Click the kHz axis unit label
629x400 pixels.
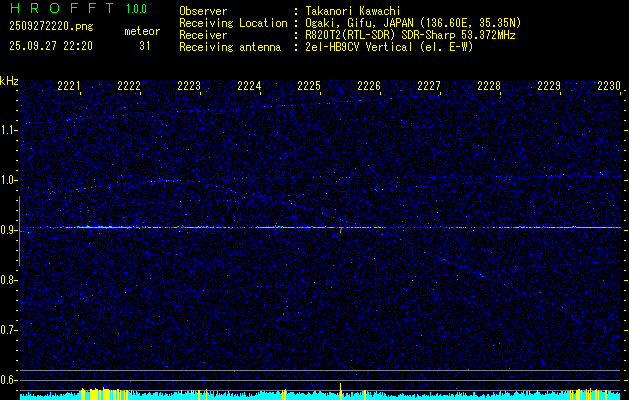pos(9,81)
